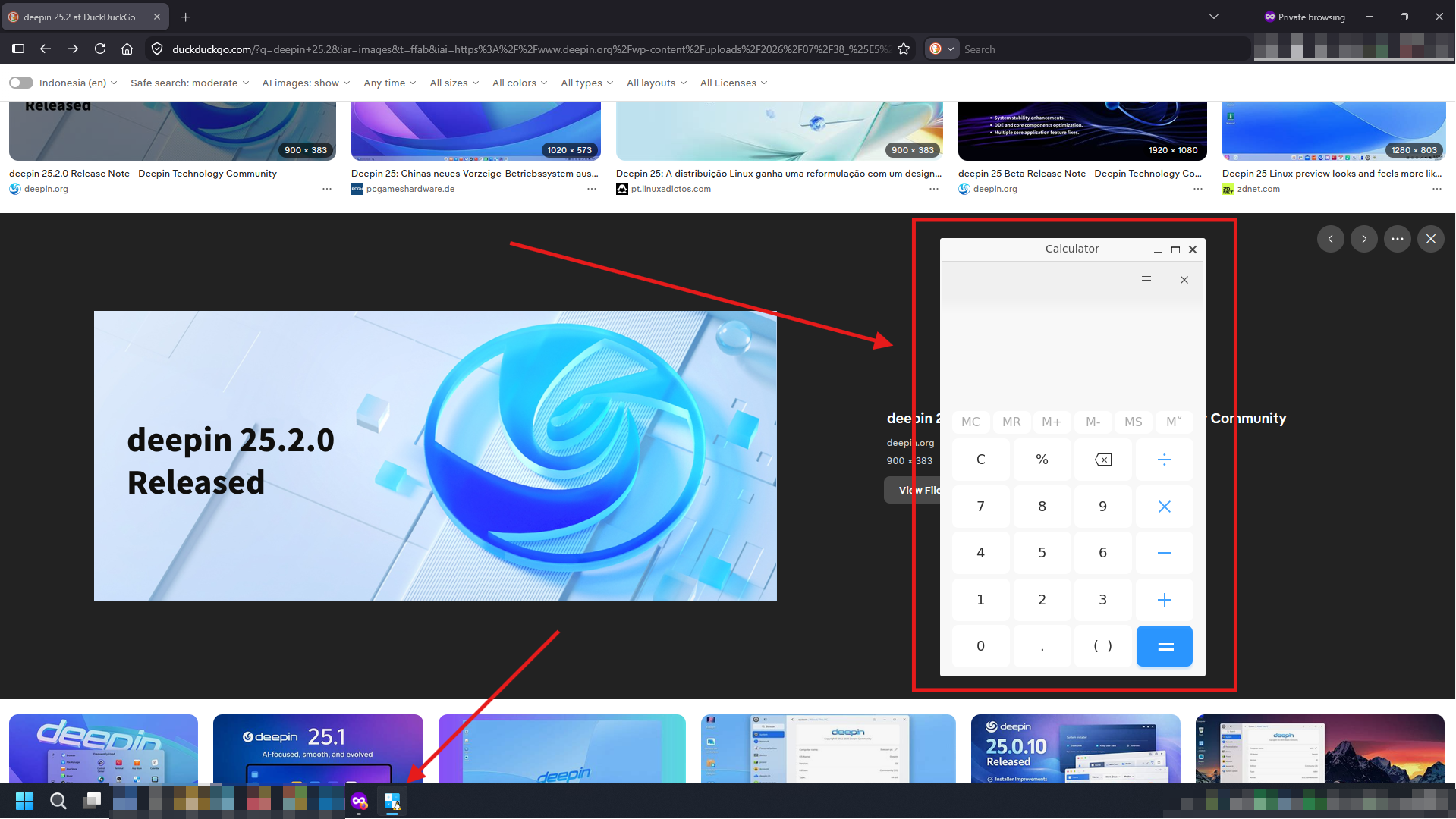Image resolution: width=1456 pixels, height=819 pixels.
Task: Bookmark this page with the star icon
Action: 904,49
